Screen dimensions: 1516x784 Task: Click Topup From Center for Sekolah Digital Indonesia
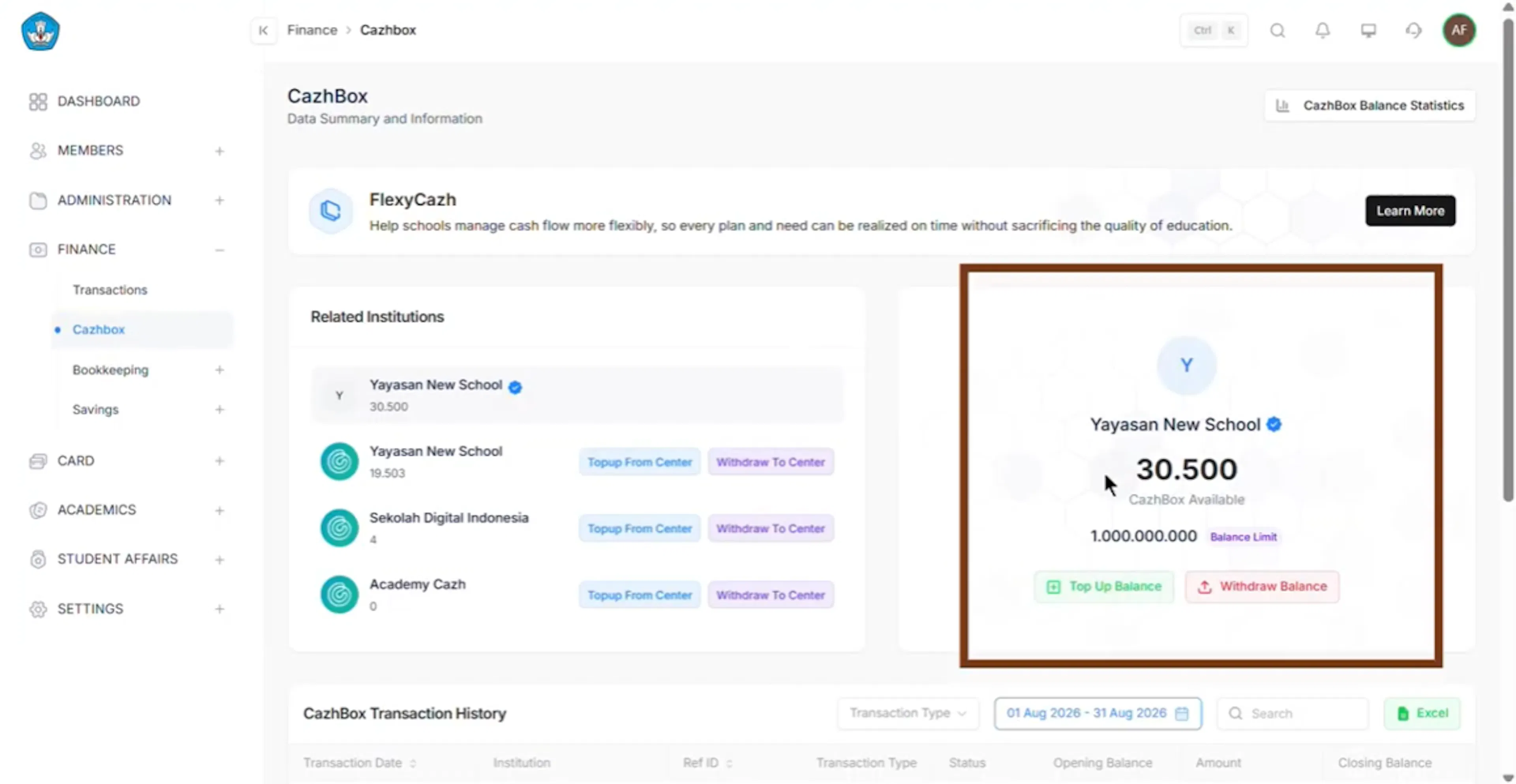(639, 528)
